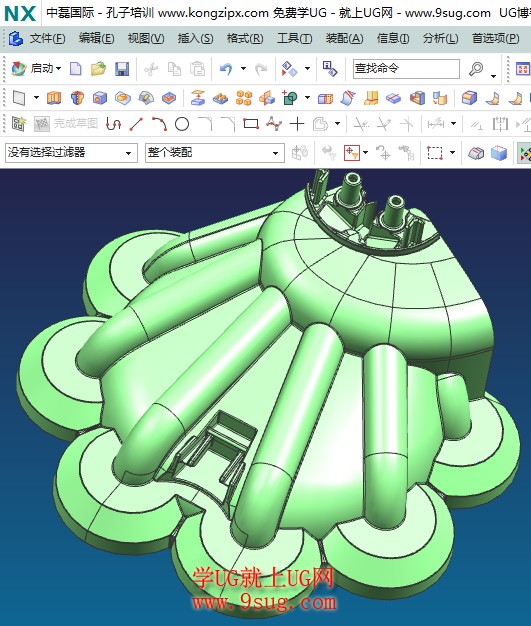Click the Open folder icon
531x626 pixels.
coord(98,69)
